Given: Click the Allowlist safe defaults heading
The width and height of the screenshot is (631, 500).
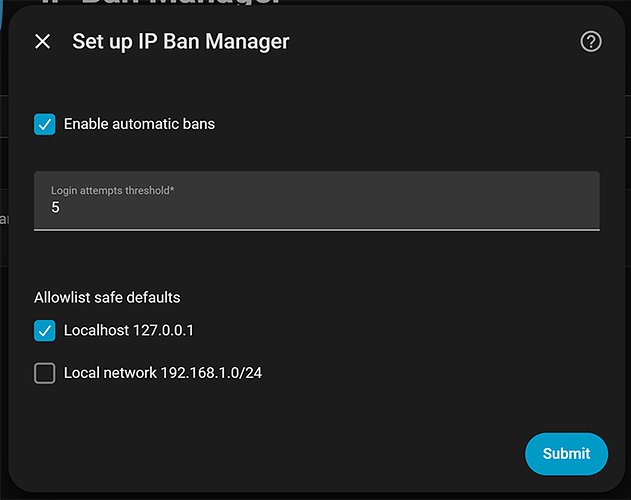Looking at the screenshot, I should tap(107, 298).
